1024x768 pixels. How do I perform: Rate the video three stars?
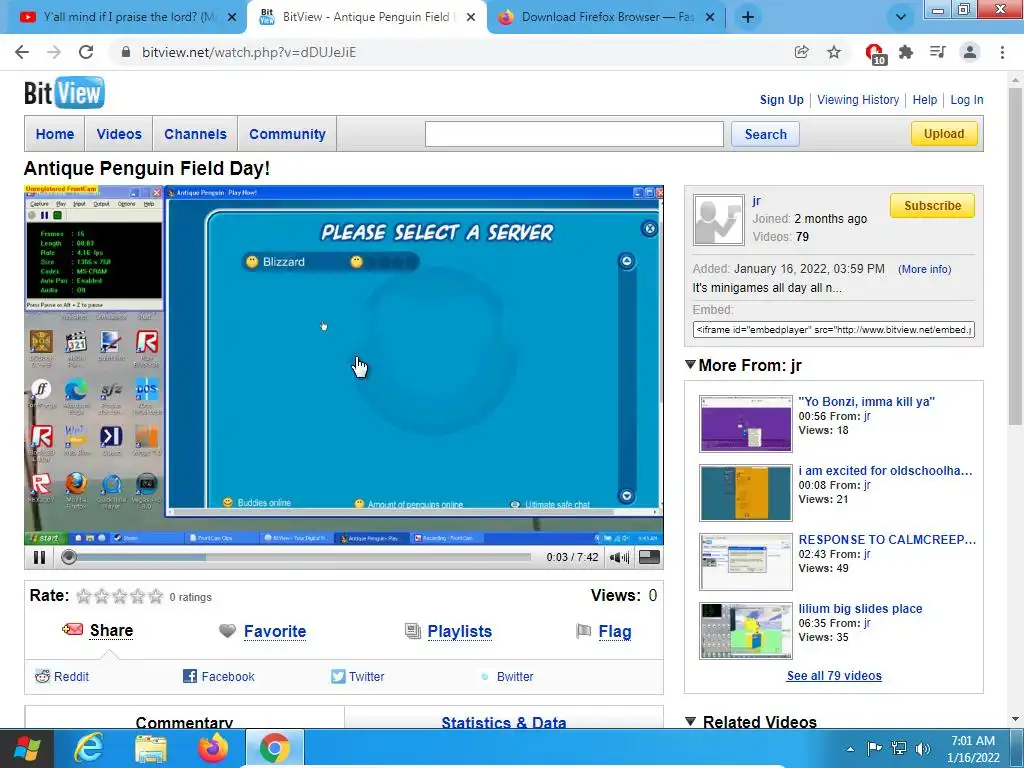120,596
